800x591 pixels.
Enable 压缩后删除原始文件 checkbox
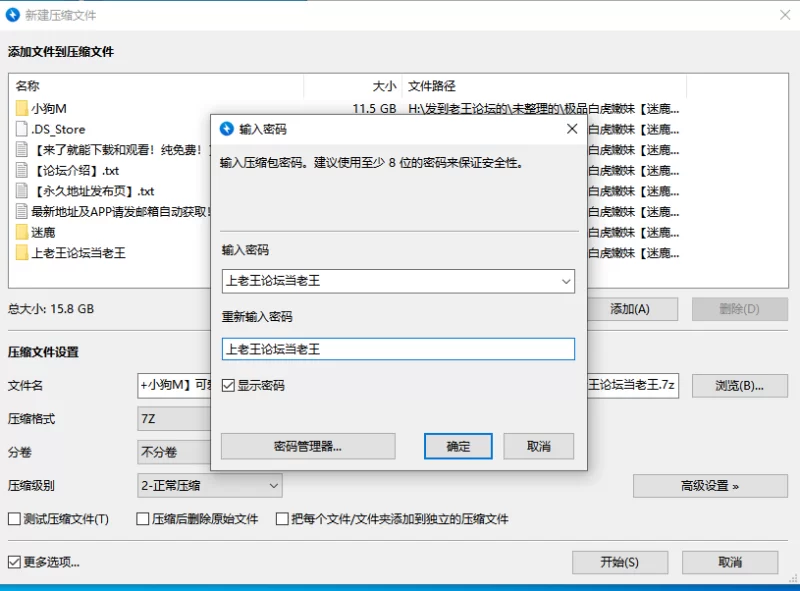pos(143,519)
